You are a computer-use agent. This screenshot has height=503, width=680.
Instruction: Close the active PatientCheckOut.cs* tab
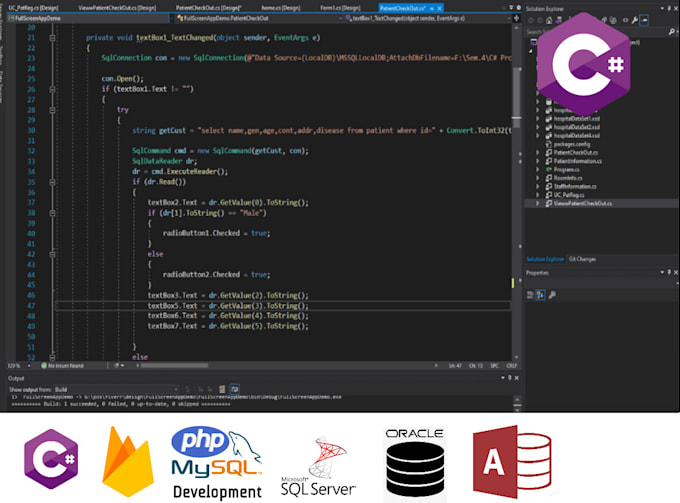tap(439, 8)
